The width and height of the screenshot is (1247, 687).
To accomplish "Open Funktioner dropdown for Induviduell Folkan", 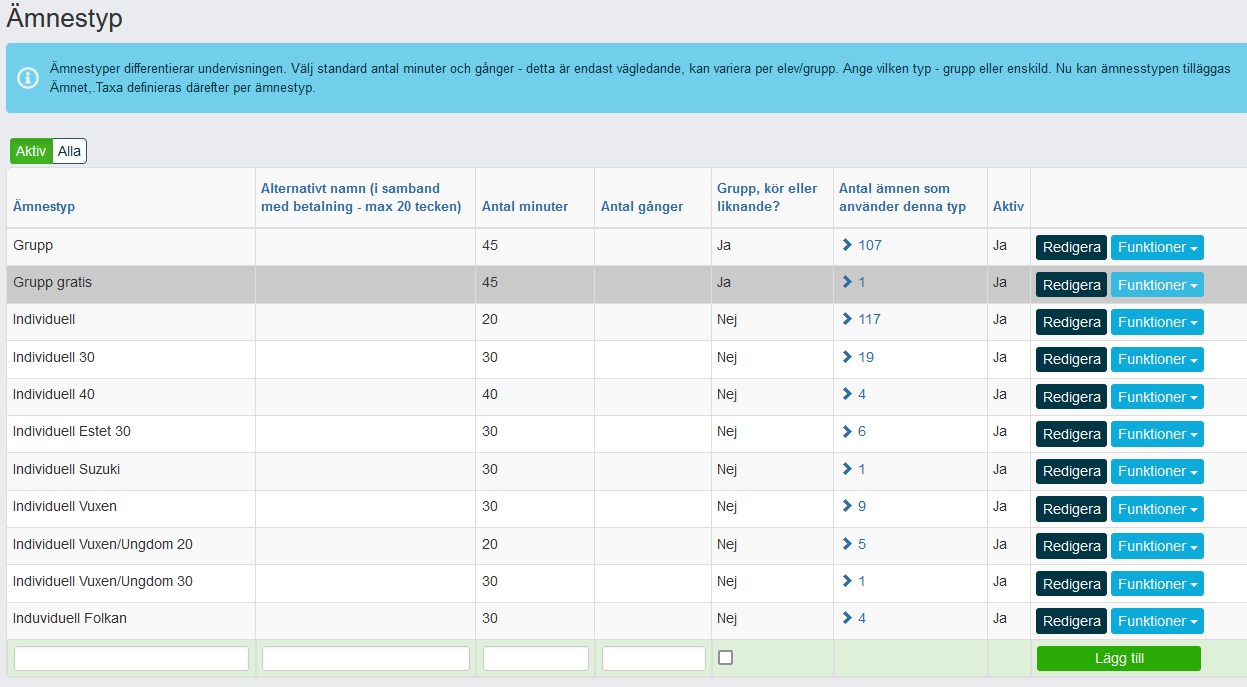I will (1157, 621).
